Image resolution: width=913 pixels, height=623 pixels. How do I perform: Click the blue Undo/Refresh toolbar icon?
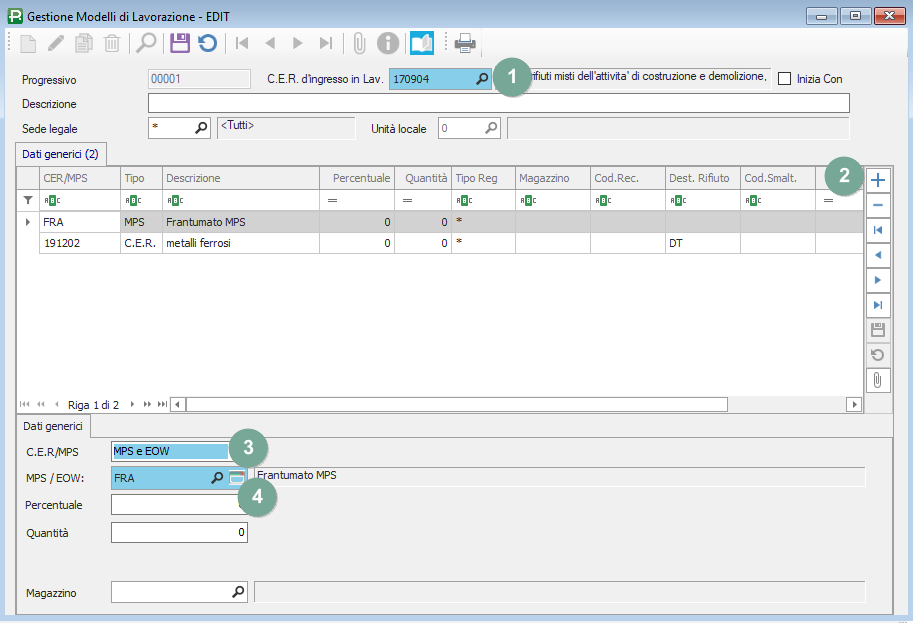[x=207, y=43]
